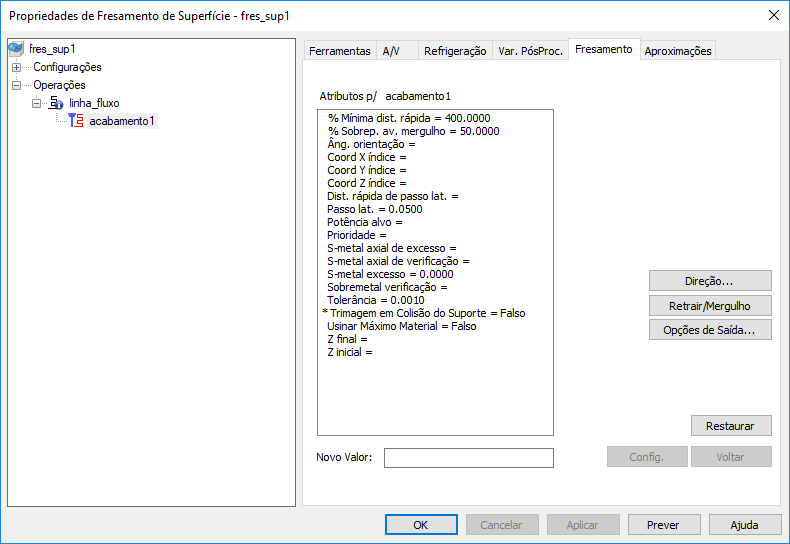The height and width of the screenshot is (544, 790).
Task: Switch to the Refrigeração tab
Action: coord(455,51)
